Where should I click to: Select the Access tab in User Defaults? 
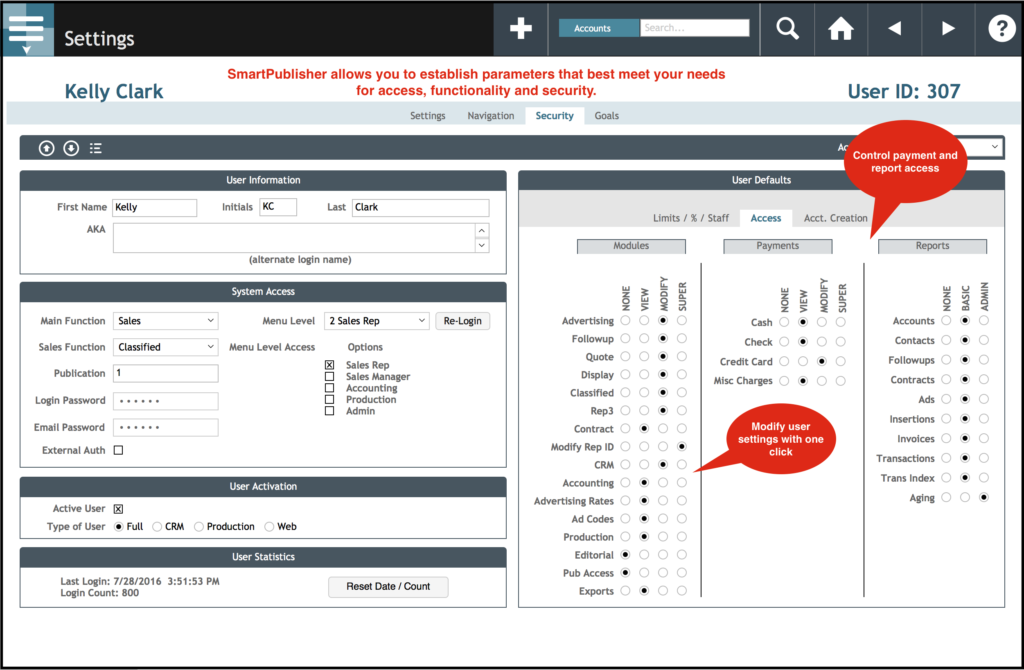tap(765, 218)
